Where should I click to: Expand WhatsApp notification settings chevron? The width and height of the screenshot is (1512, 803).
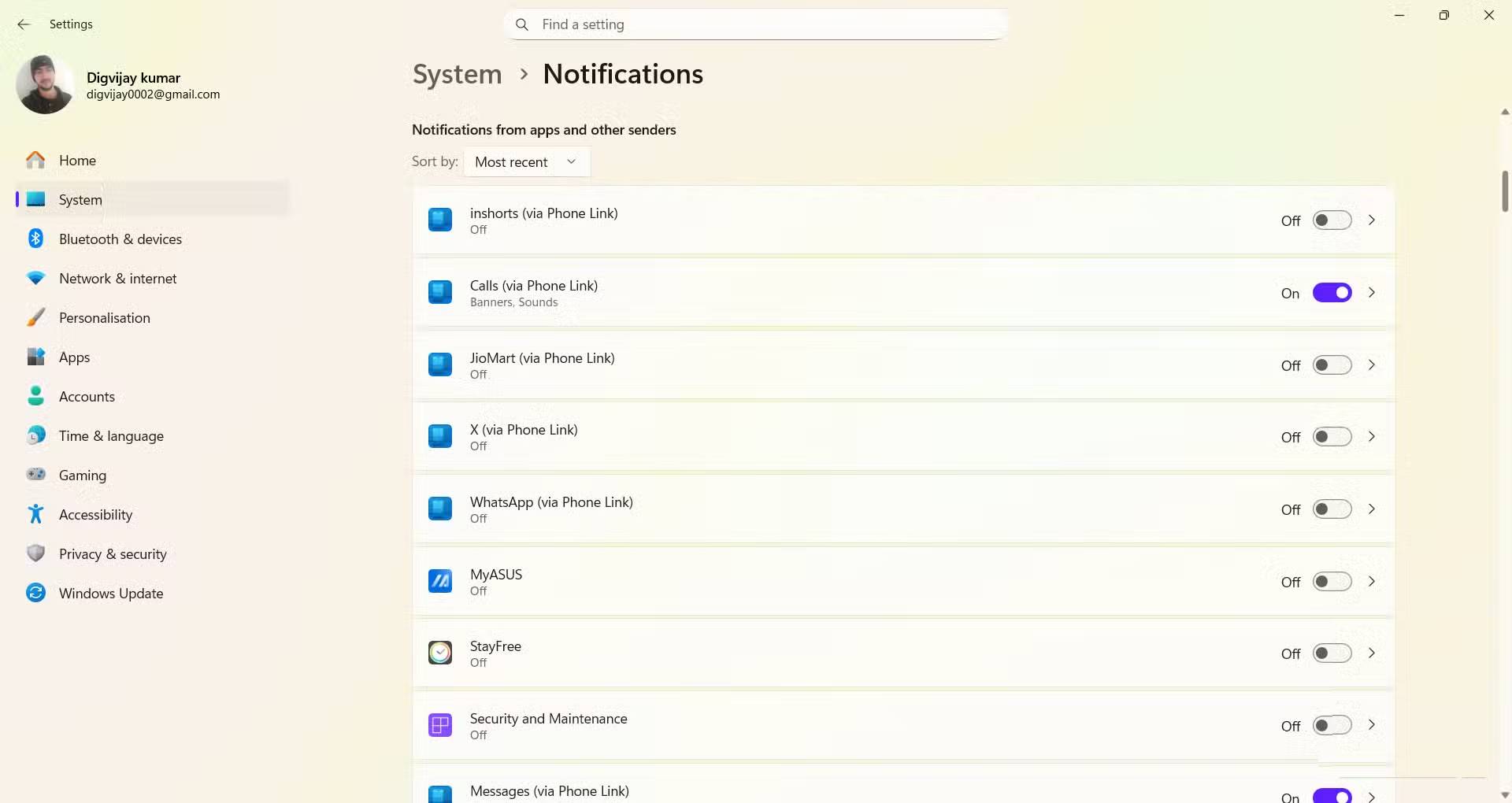coord(1372,509)
